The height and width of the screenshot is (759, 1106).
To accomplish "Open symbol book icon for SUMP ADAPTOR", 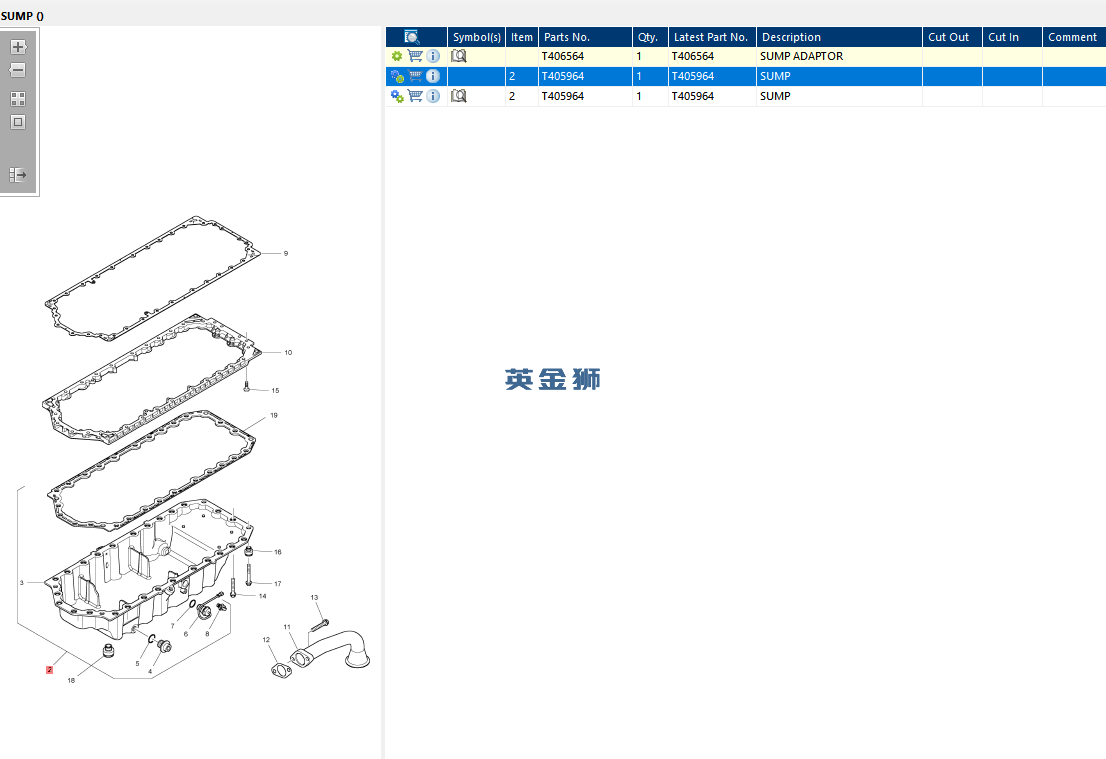I will tap(458, 56).
